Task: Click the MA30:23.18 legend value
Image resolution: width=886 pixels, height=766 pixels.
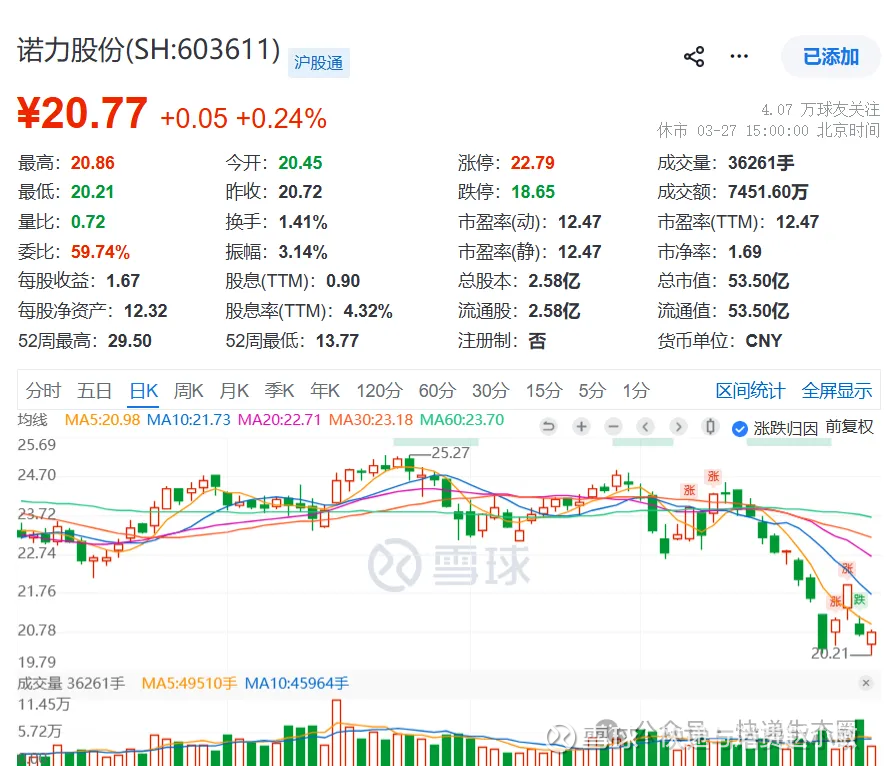Action: (x=371, y=420)
